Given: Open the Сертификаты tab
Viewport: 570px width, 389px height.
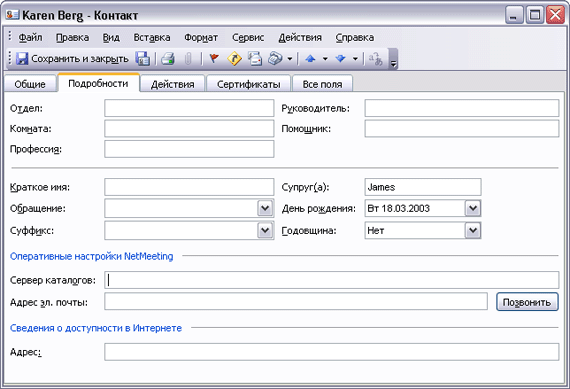Looking at the screenshot, I should point(248,84).
